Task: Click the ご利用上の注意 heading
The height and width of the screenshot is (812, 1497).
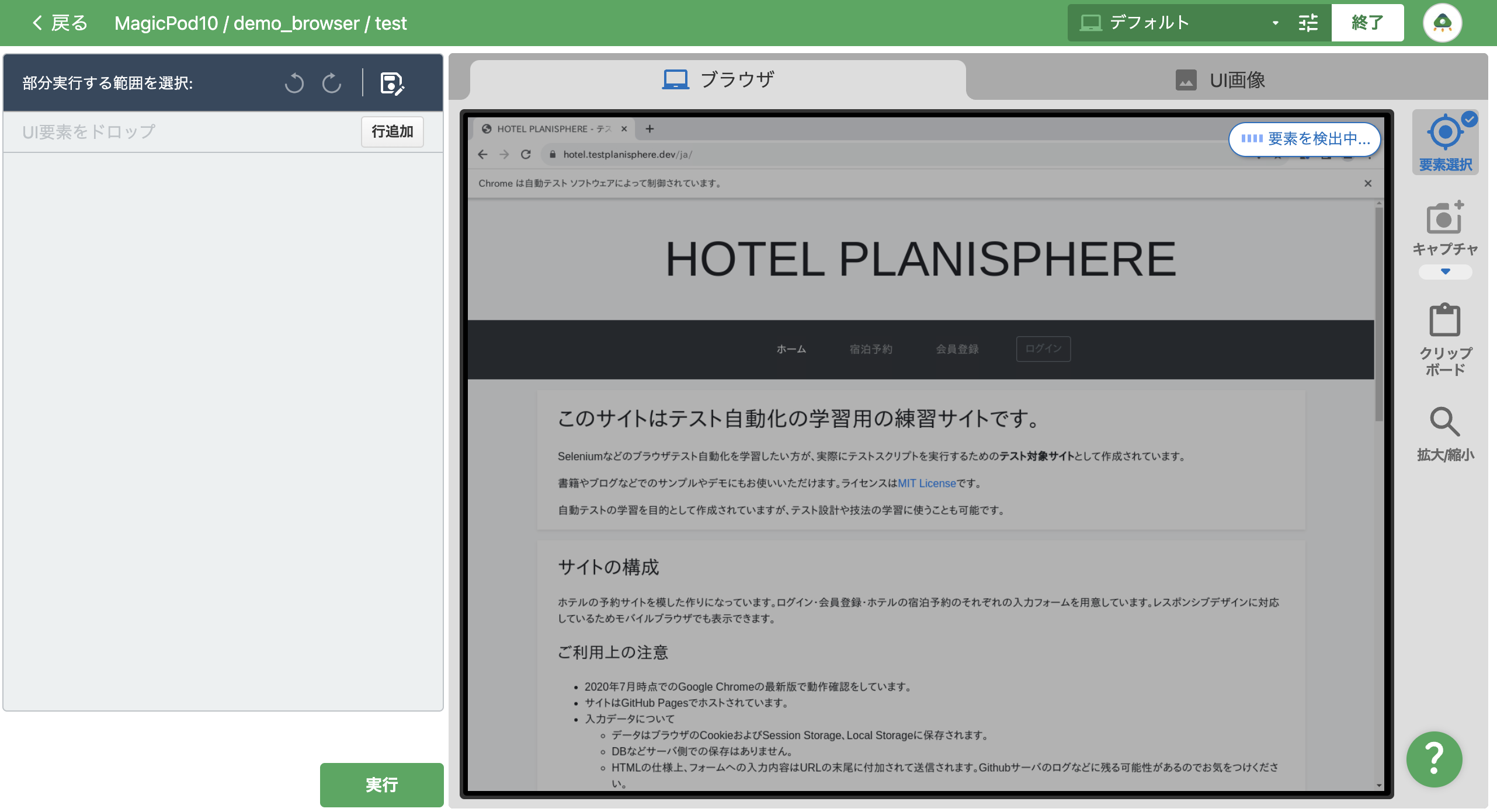Action: [613, 652]
